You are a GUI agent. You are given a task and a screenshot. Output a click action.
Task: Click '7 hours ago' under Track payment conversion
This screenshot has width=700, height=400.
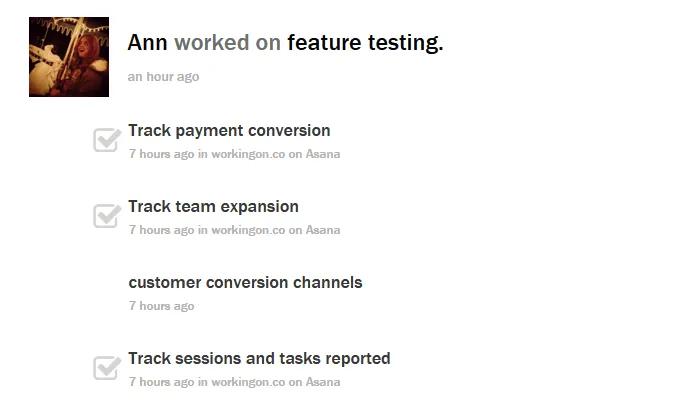162,154
